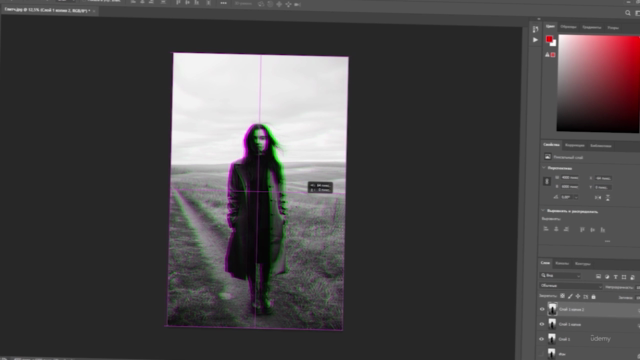Switch to the Коррекция tab
The width and height of the screenshot is (640, 360).
point(575,145)
